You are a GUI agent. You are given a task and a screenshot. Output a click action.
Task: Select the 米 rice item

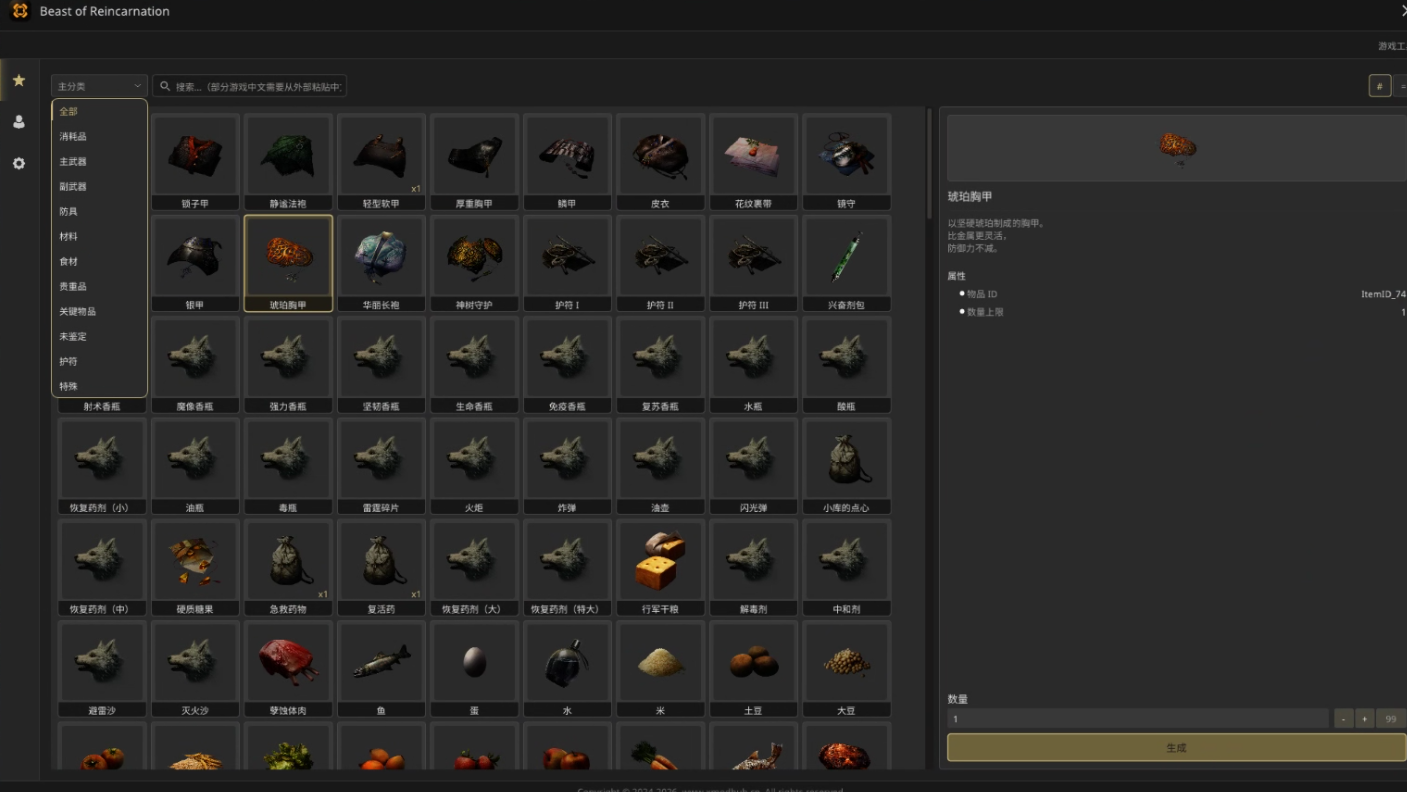point(660,669)
